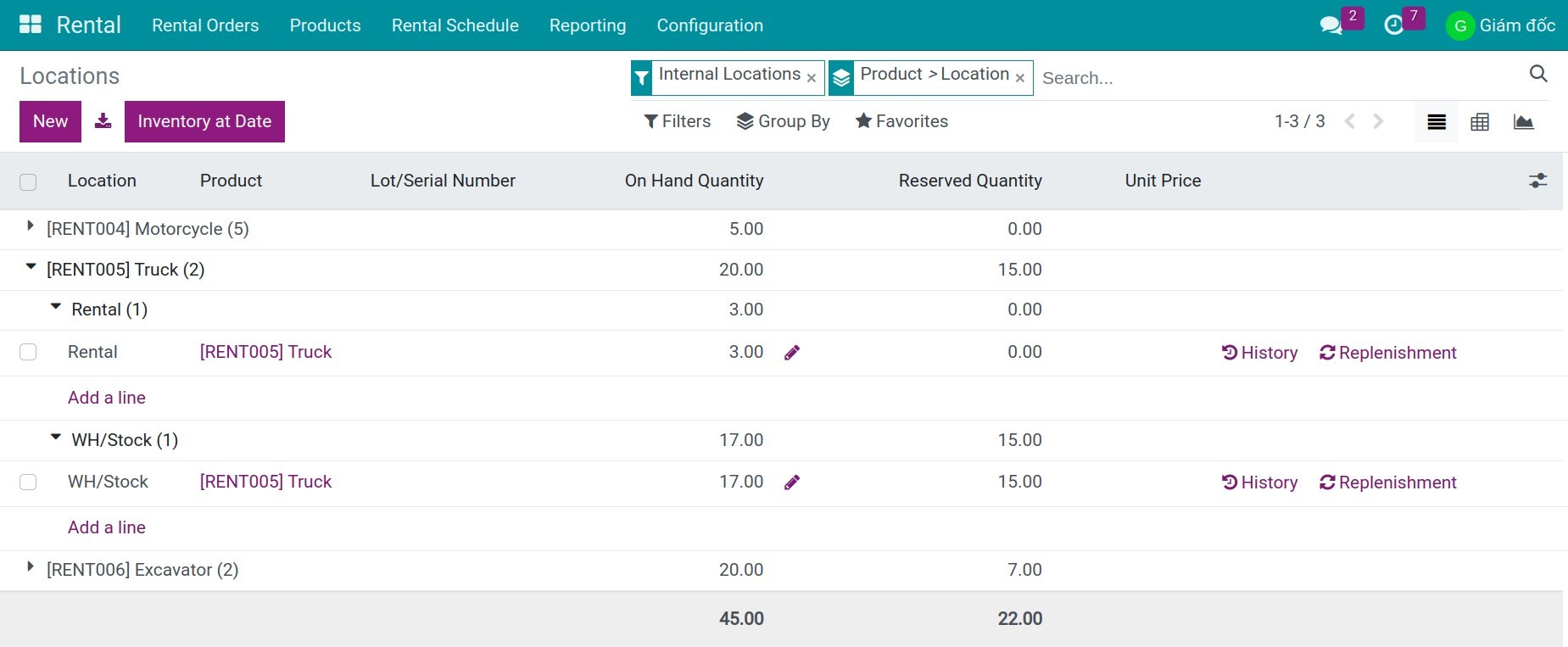Open the Reporting menu
Viewport: 1568px width, 647px height.
(588, 25)
